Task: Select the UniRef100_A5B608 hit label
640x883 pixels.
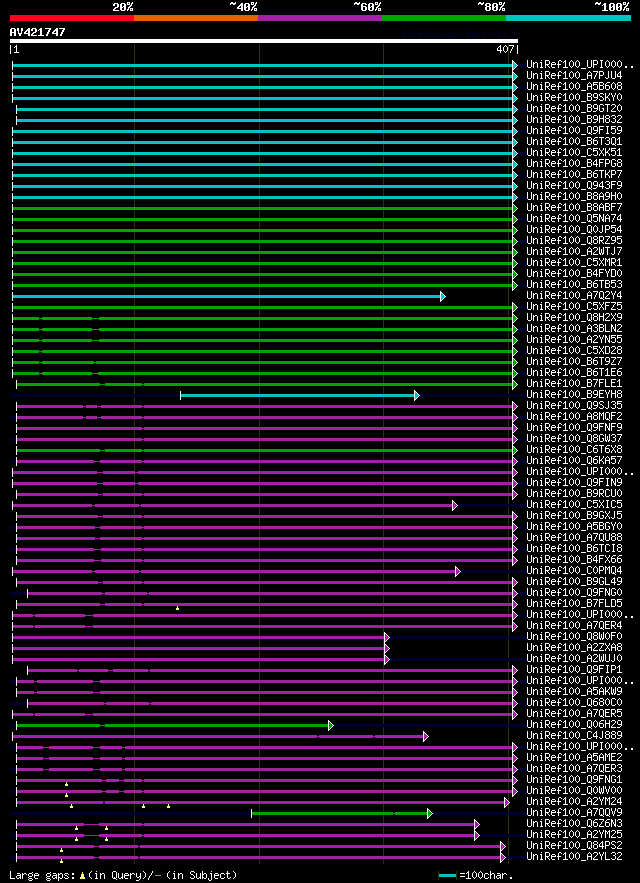Action: (x=574, y=87)
